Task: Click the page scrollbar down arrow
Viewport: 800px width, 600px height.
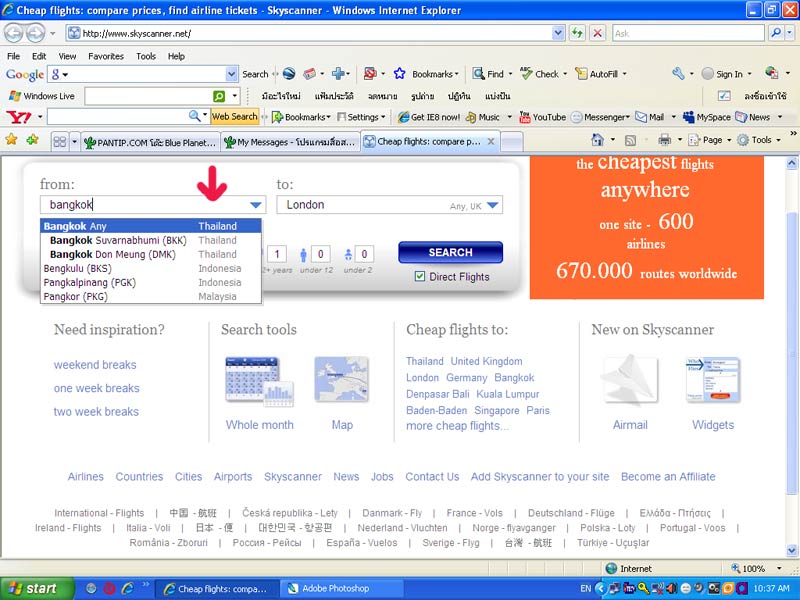Action: click(x=791, y=550)
